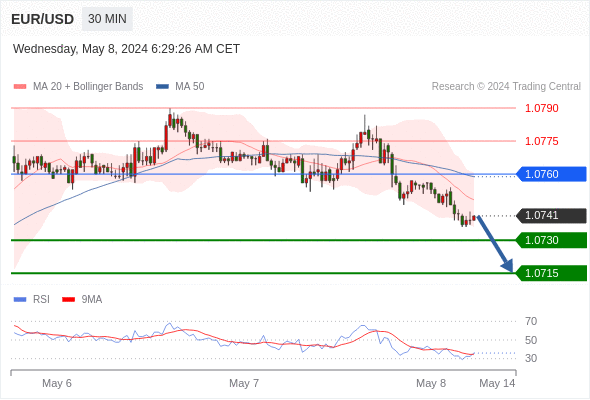Click the 1.0775 resistance level label
The image size is (590, 400).
(541, 141)
